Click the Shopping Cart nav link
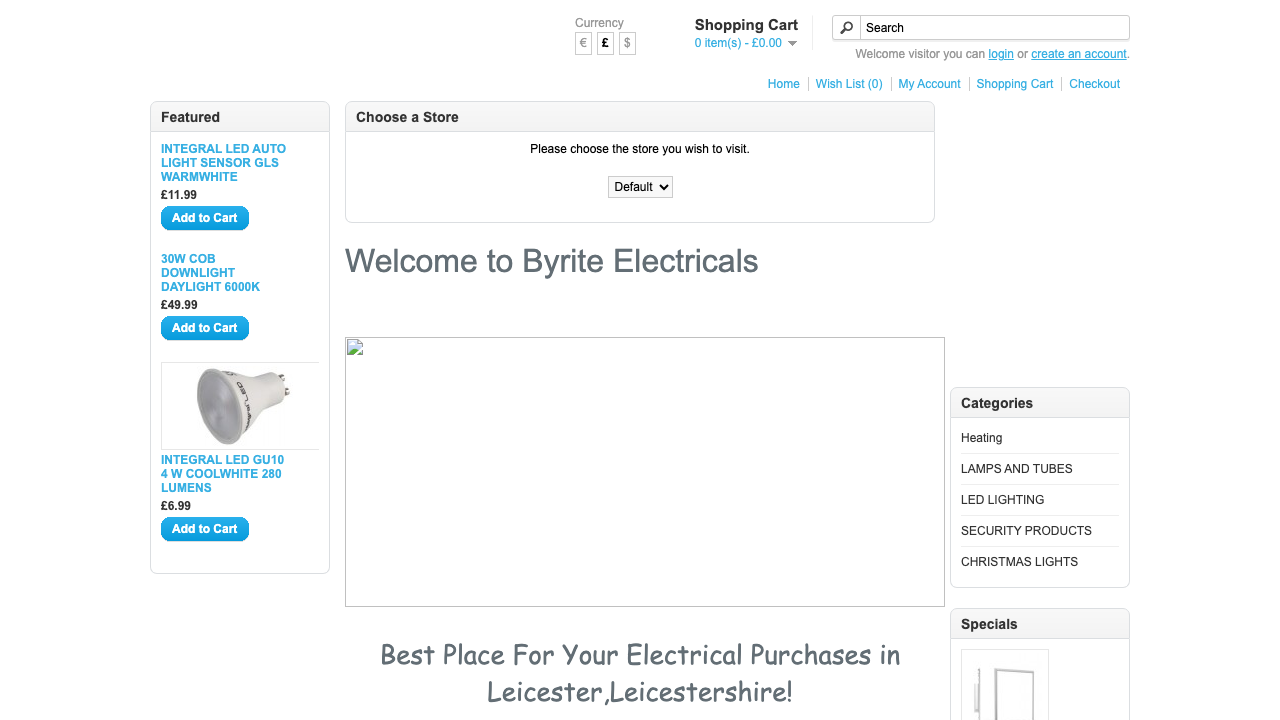 (1014, 84)
